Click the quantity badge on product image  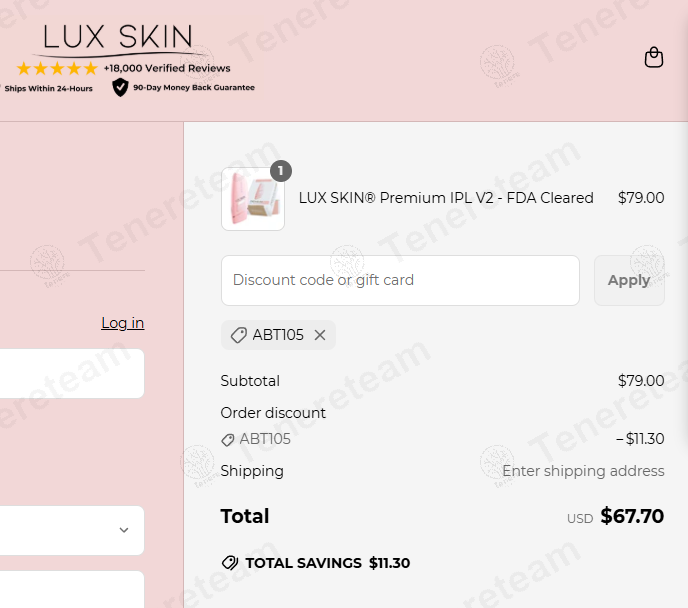(281, 171)
